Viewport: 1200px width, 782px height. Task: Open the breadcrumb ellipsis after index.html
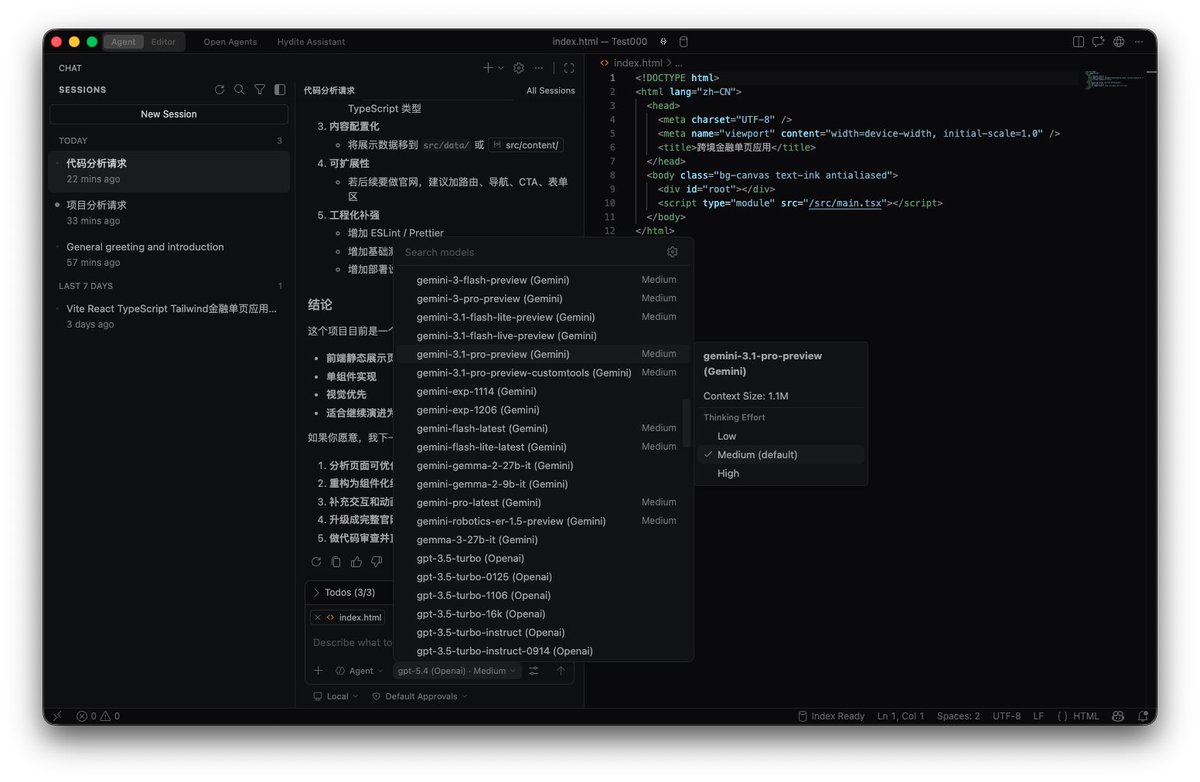[679, 63]
